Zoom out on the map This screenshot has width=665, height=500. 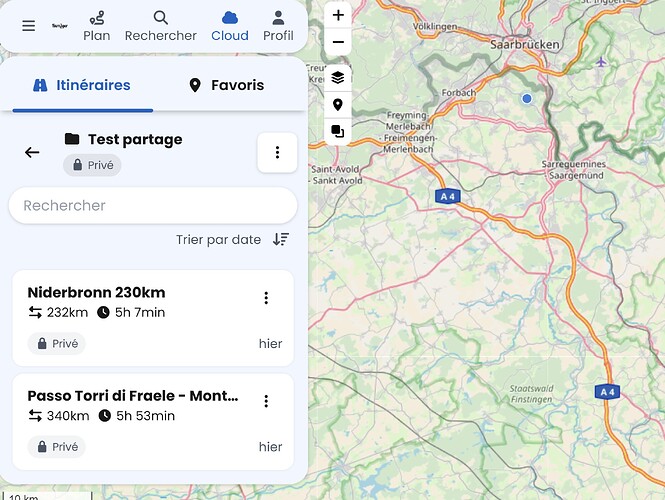coord(338,42)
